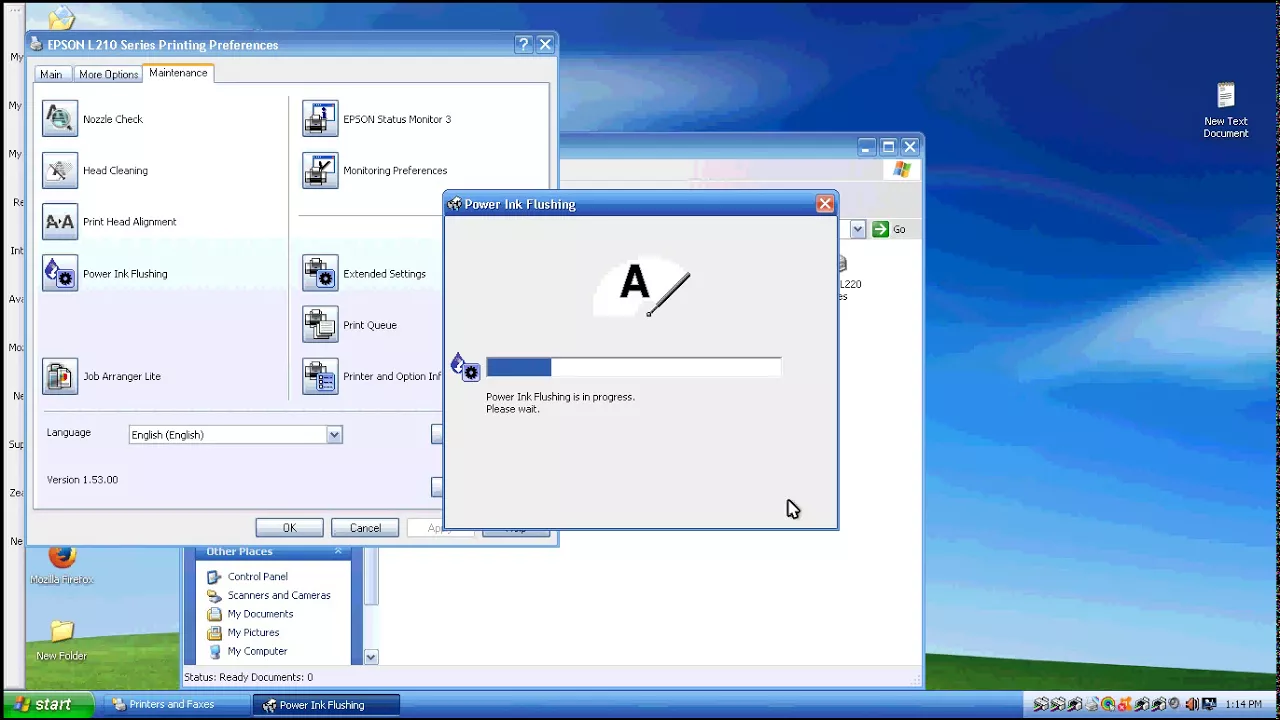The height and width of the screenshot is (720, 1280).
Task: Click Job Arranger Lite text
Action: (122, 376)
